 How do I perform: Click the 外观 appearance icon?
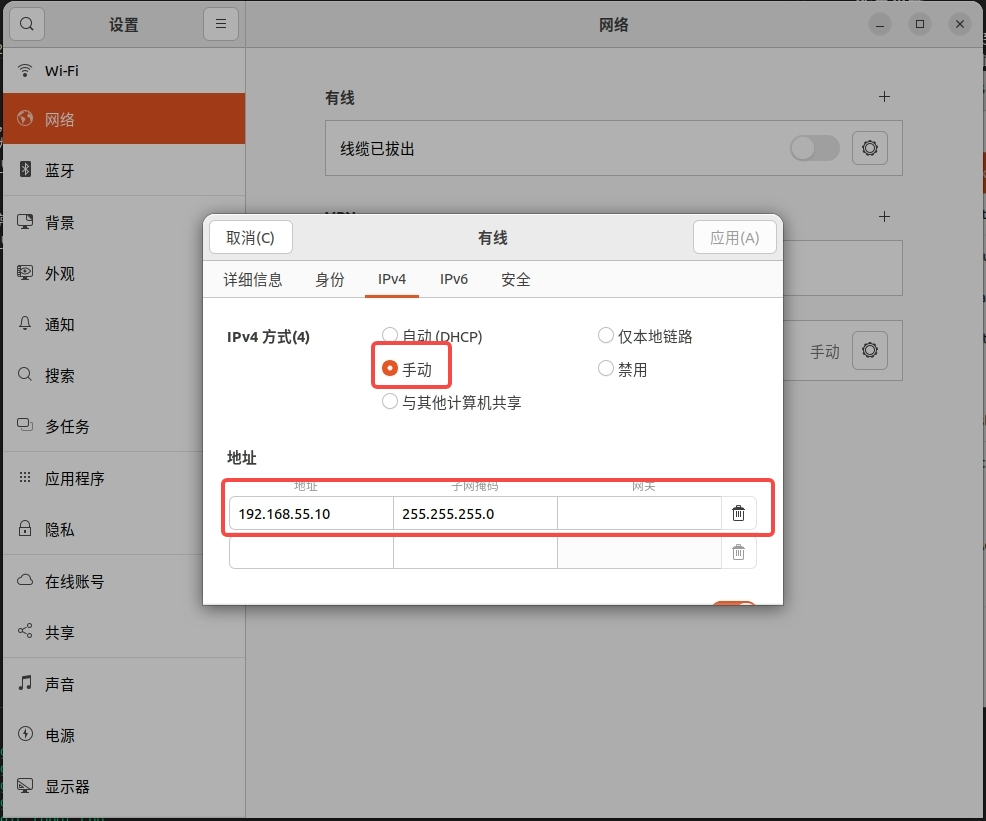[25, 272]
